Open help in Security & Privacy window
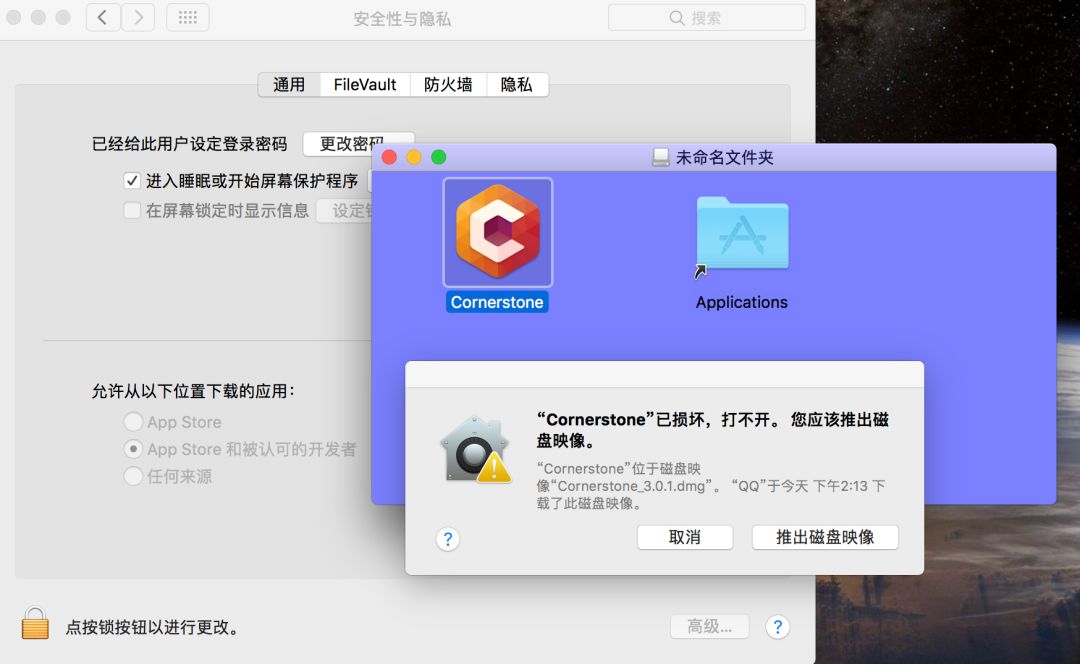 click(x=778, y=627)
